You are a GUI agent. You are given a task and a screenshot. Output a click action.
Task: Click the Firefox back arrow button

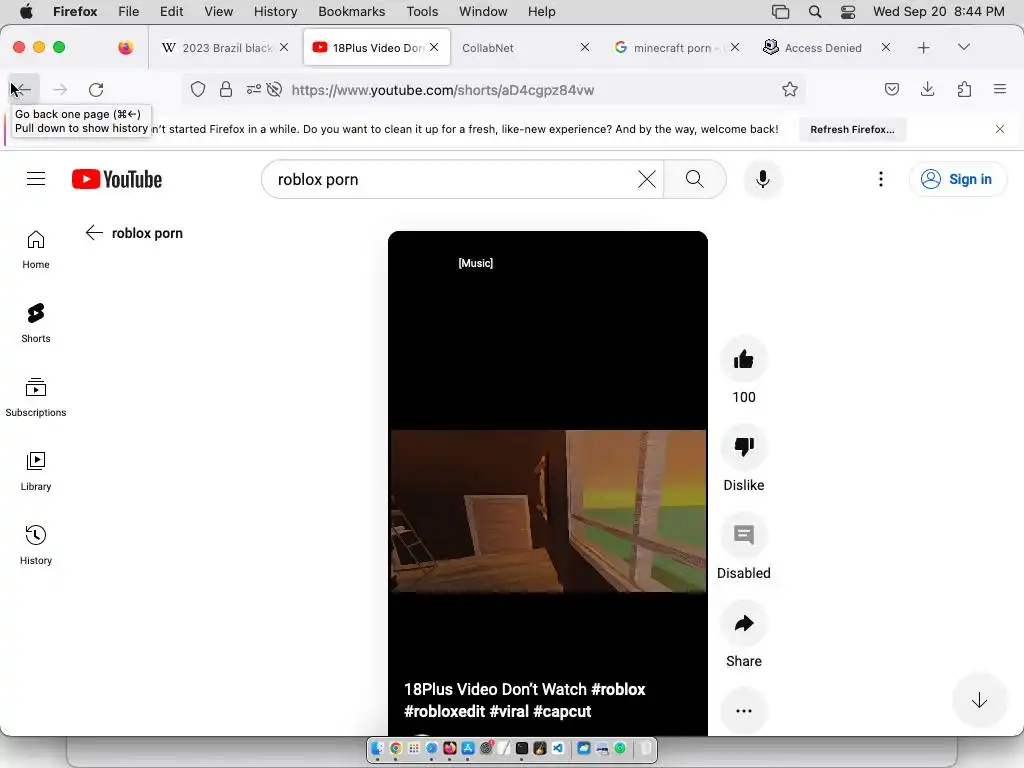coord(23,89)
